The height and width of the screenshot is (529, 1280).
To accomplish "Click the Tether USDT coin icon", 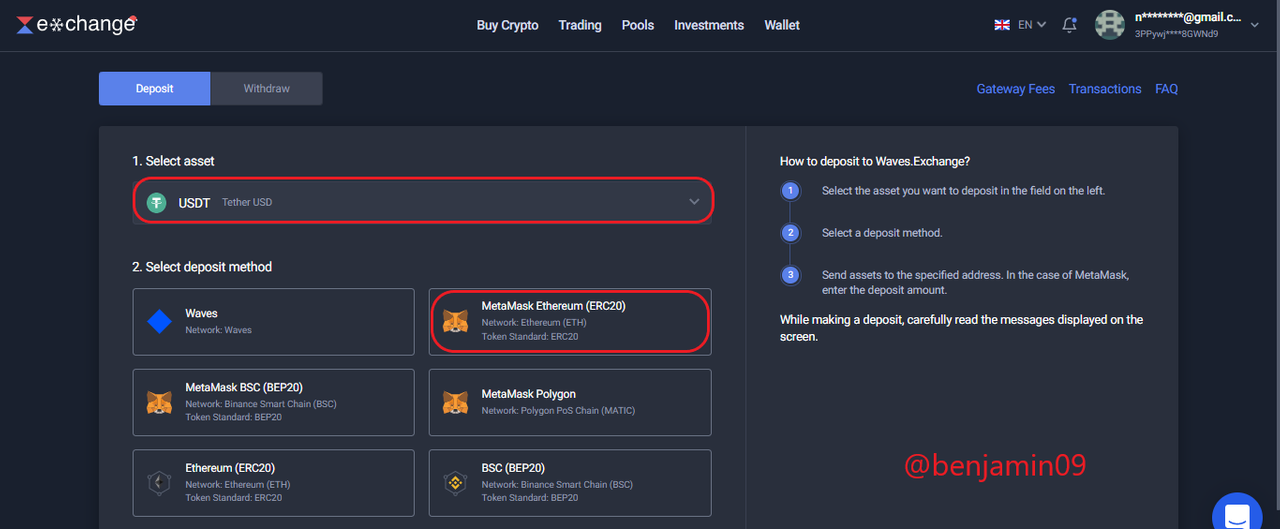I will [x=156, y=202].
